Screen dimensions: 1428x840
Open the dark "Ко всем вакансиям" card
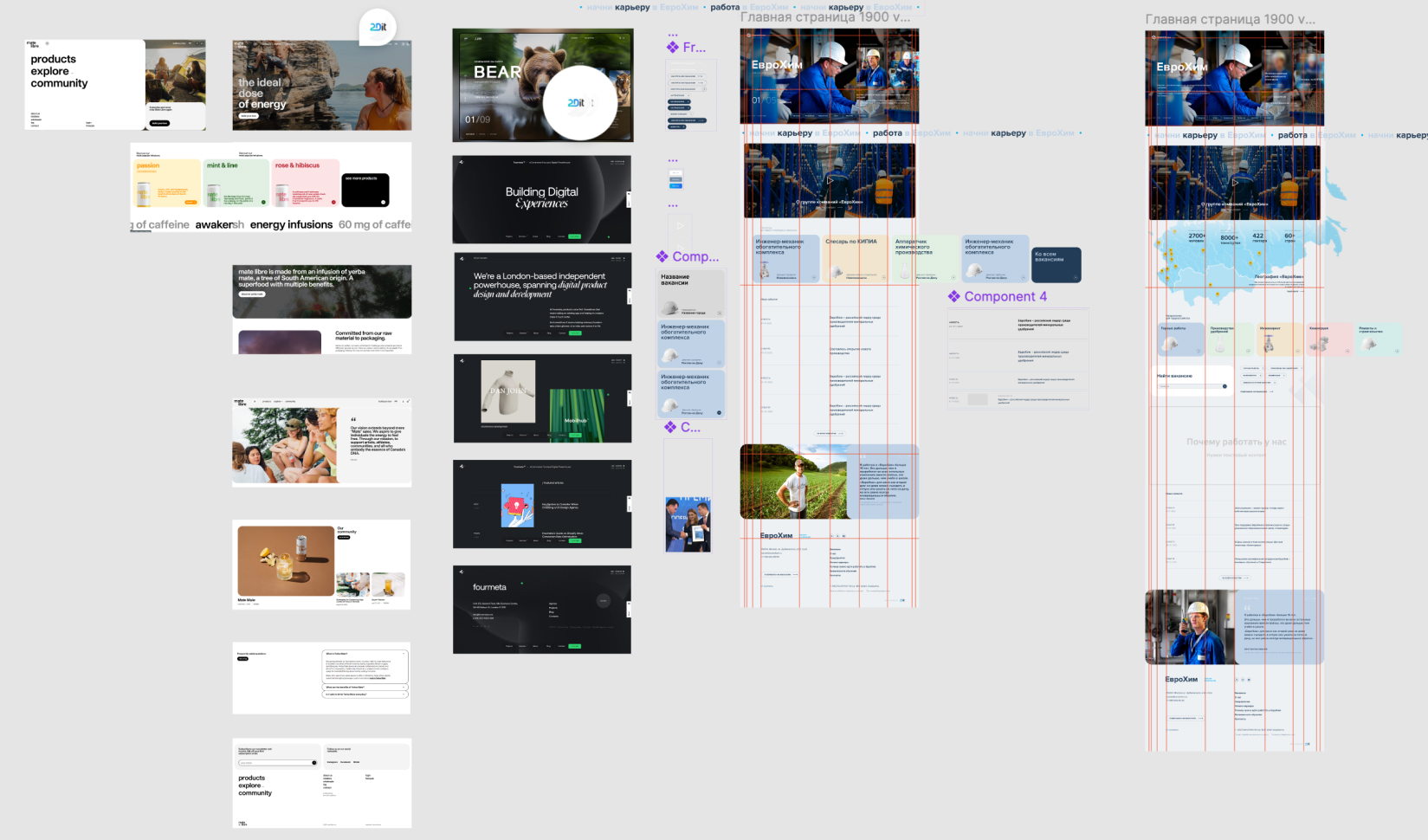(1056, 265)
